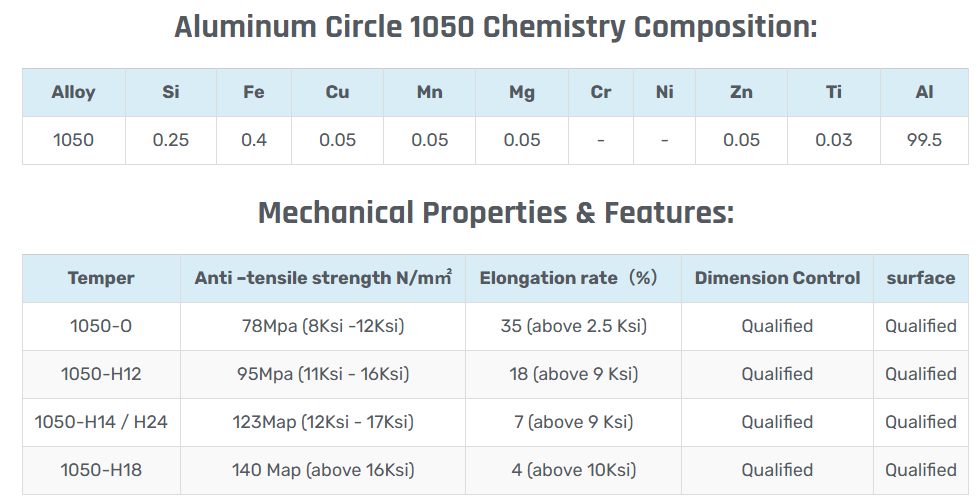Screen dimensions: 980x501
Task: Select the Zn column header cell
Action: [741, 92]
